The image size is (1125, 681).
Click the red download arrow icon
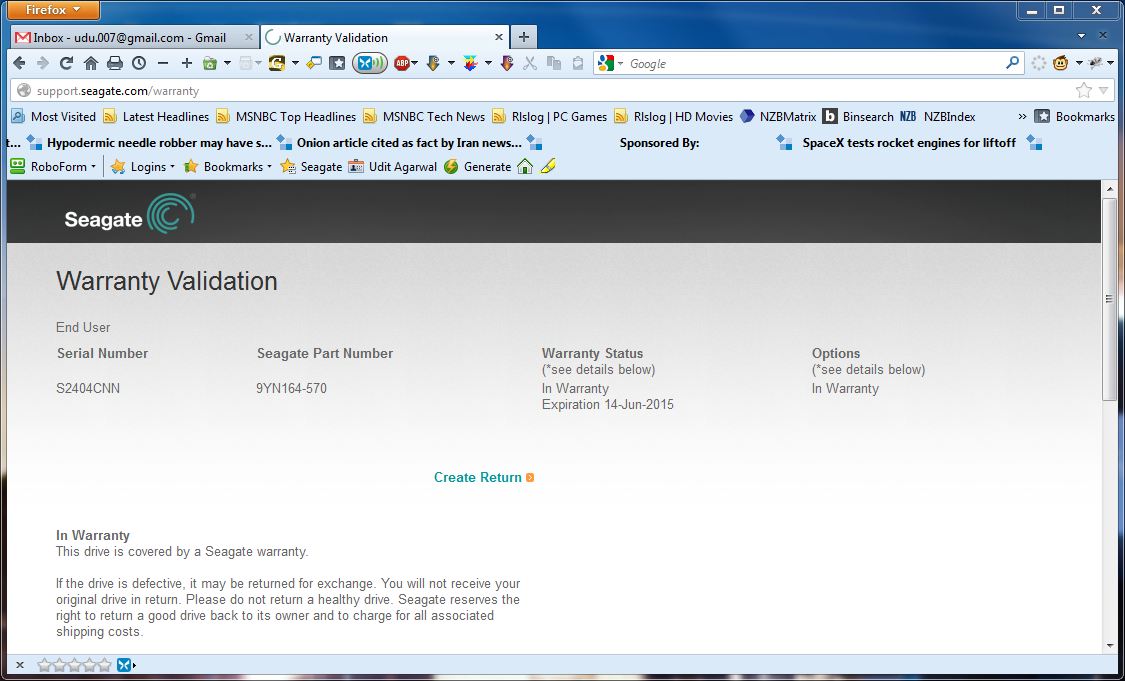click(x=507, y=63)
